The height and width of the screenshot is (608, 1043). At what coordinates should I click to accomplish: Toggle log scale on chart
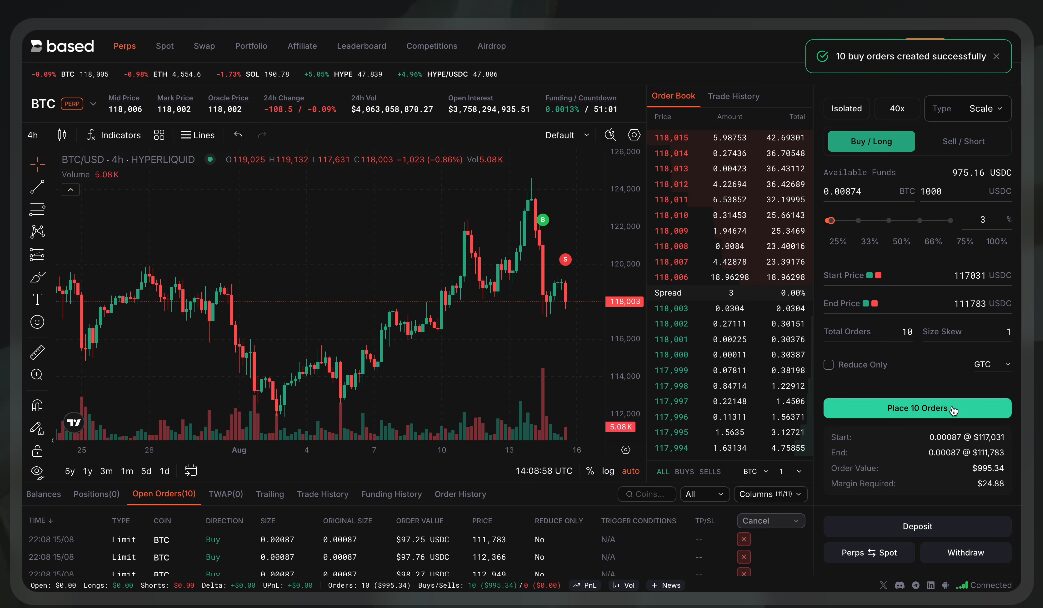pyautogui.click(x=608, y=471)
